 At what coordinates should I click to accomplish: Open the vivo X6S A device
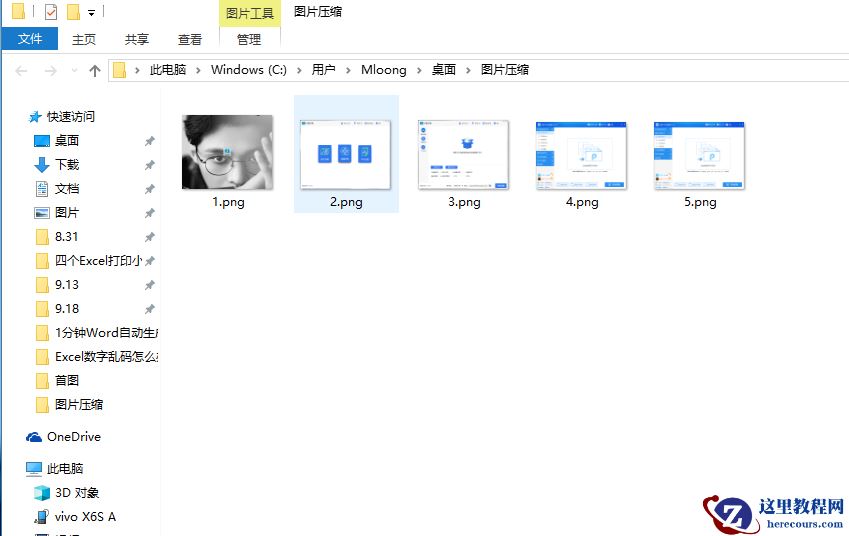tap(85, 517)
